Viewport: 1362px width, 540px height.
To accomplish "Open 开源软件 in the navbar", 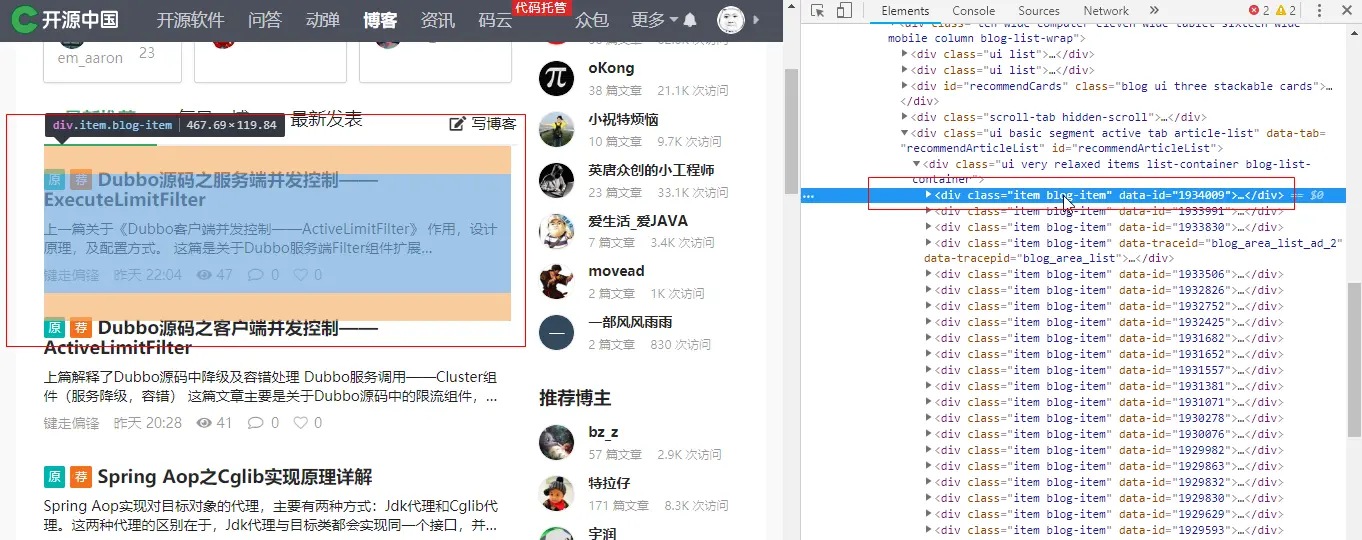I will (190, 20).
